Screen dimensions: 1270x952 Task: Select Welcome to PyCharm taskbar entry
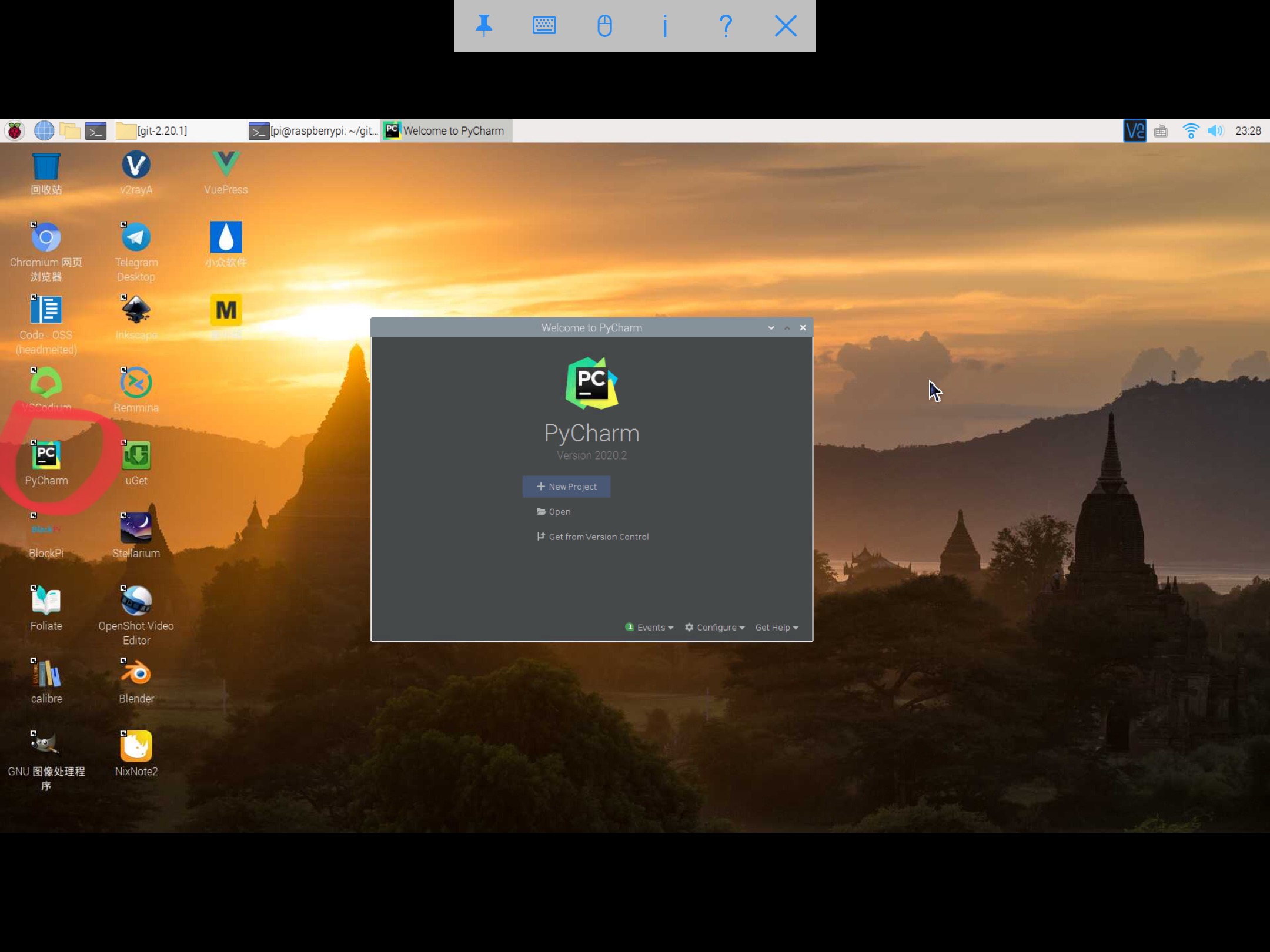[446, 130]
